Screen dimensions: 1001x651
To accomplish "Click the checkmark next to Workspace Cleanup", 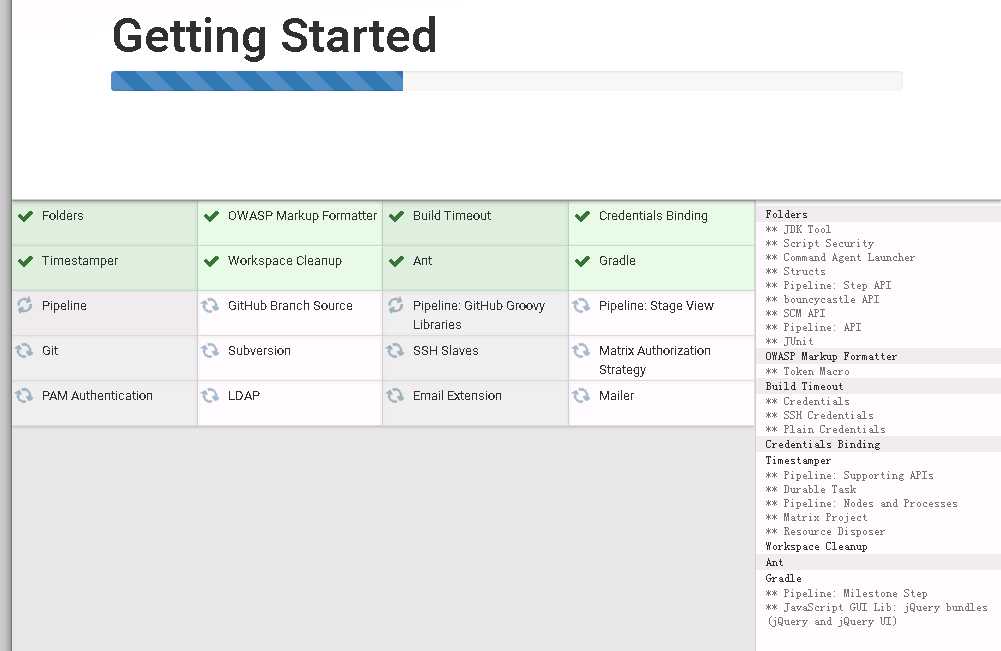I will coord(211,261).
